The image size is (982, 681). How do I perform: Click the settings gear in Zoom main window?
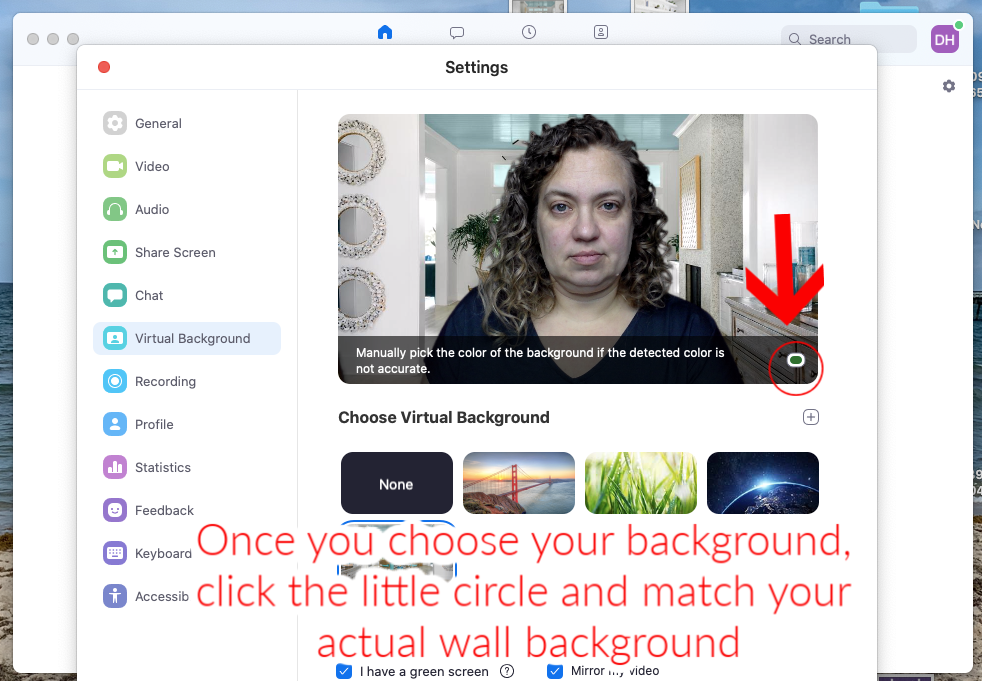pos(949,86)
